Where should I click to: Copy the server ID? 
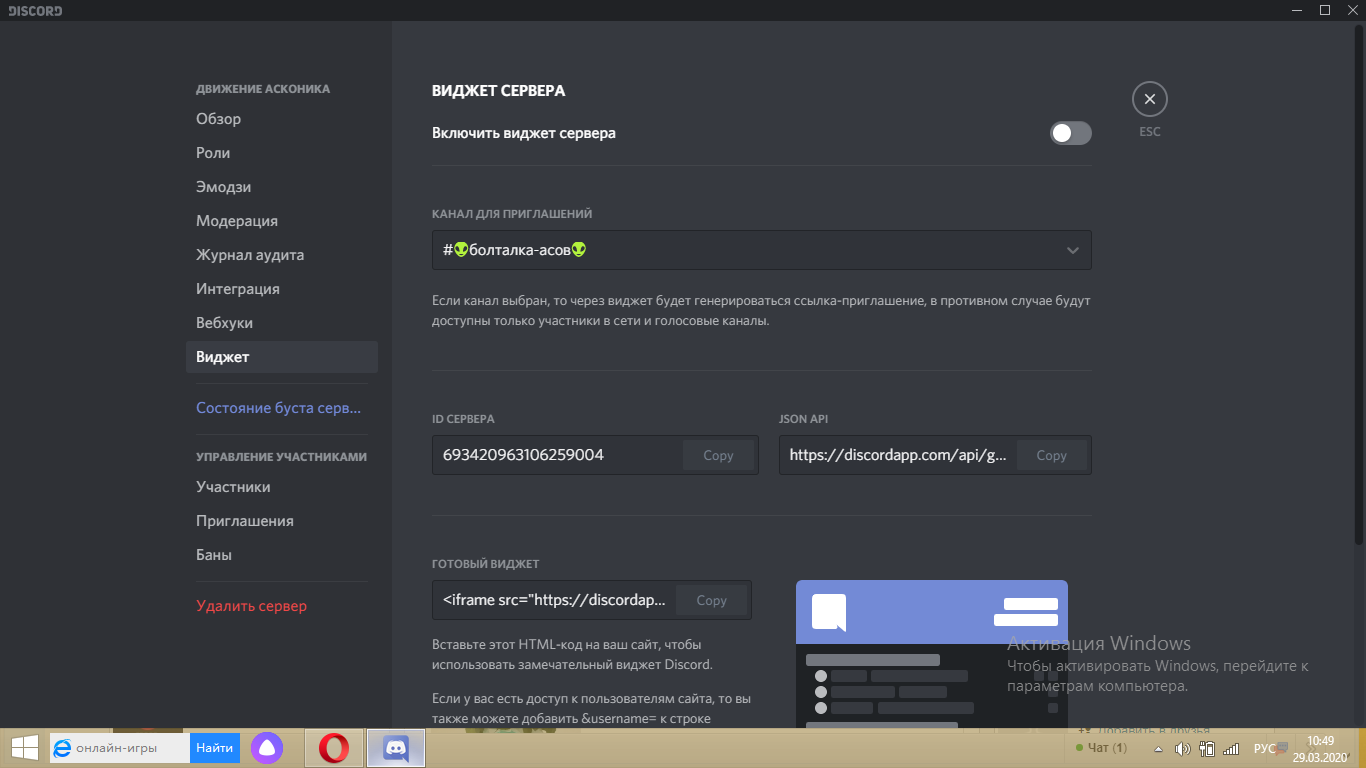pyautogui.click(x=718, y=455)
